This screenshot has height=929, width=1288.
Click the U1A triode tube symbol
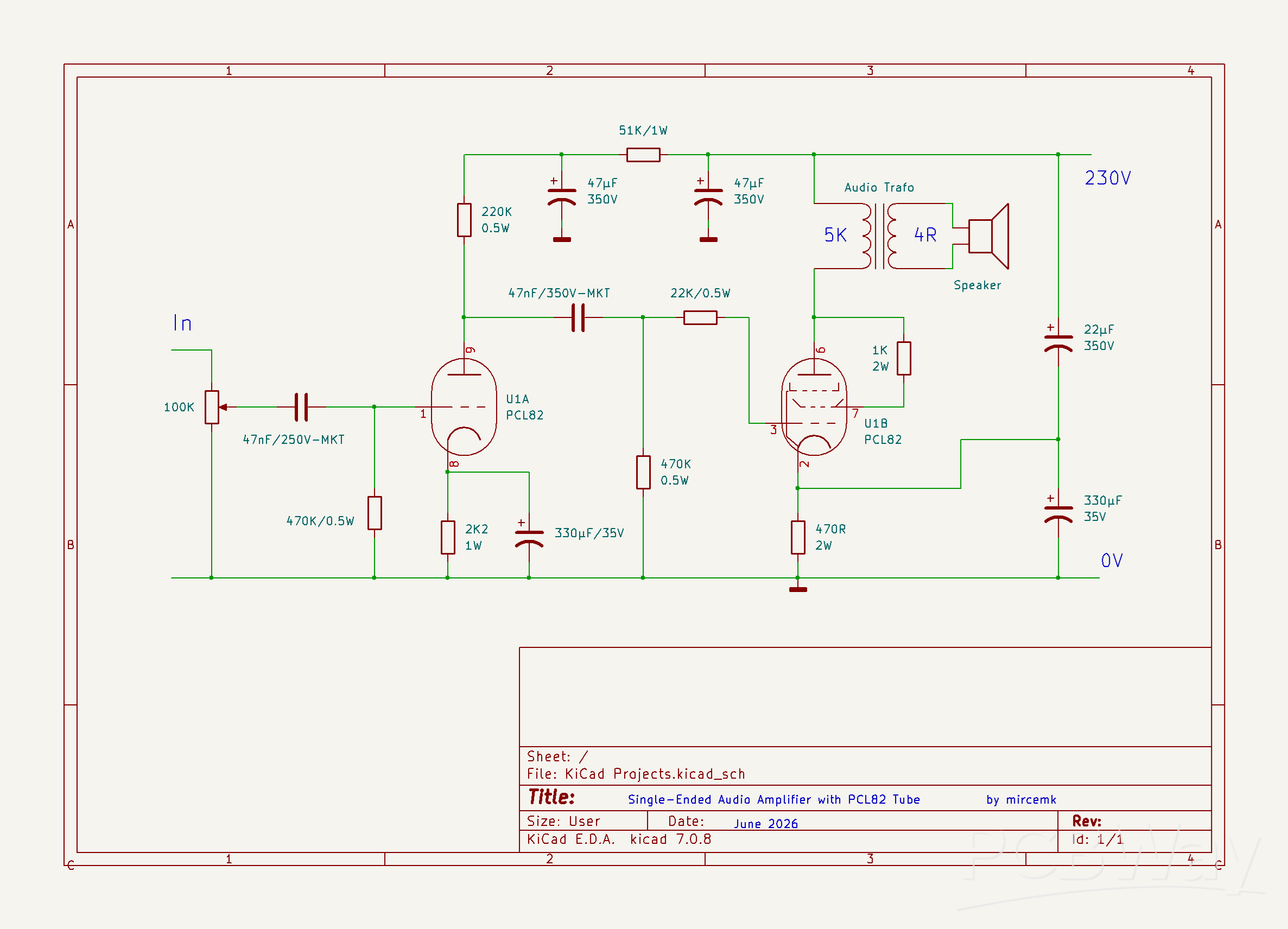tap(464, 407)
